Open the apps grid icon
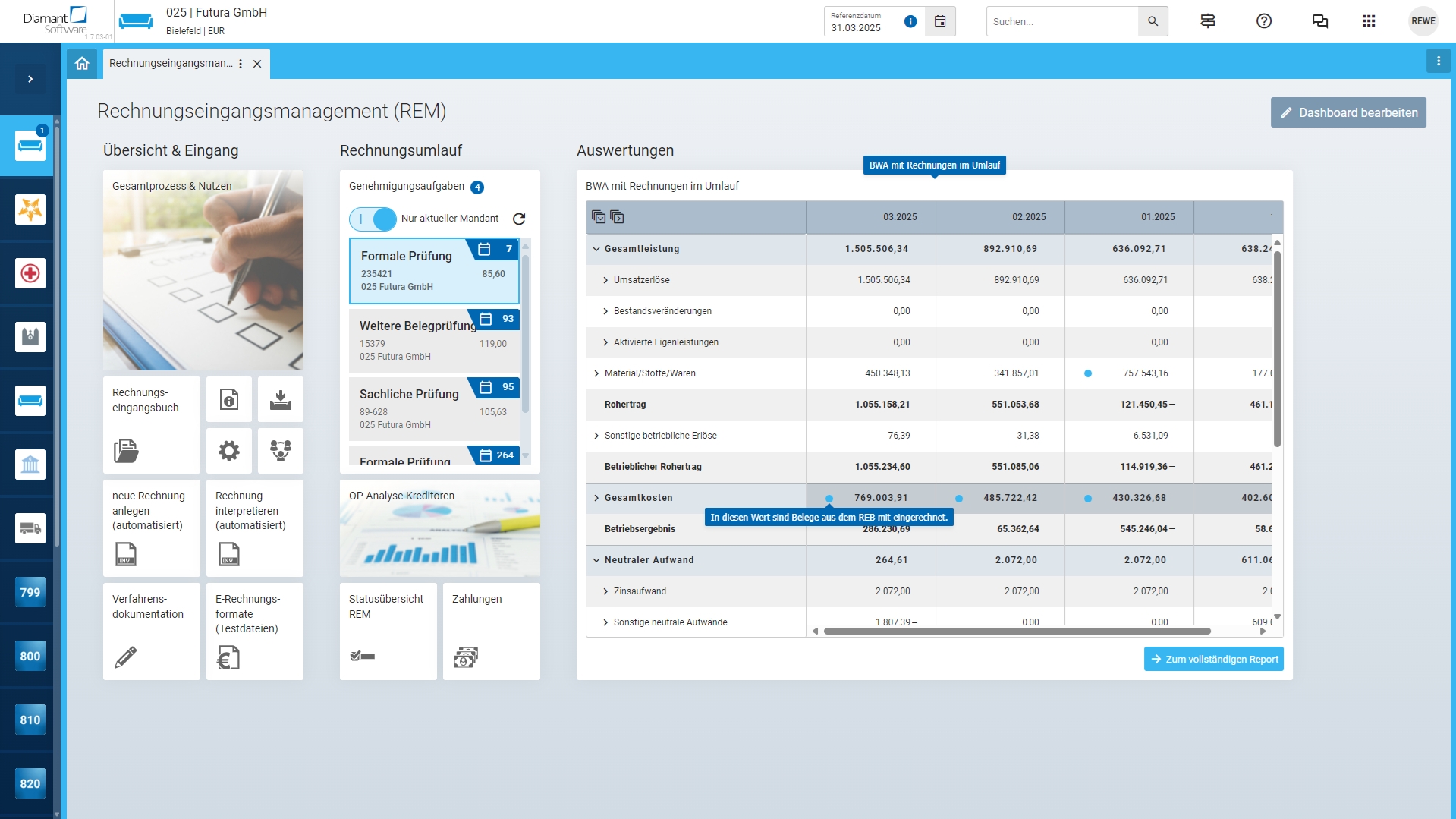Viewport: 1456px width, 819px height. 1369,21
